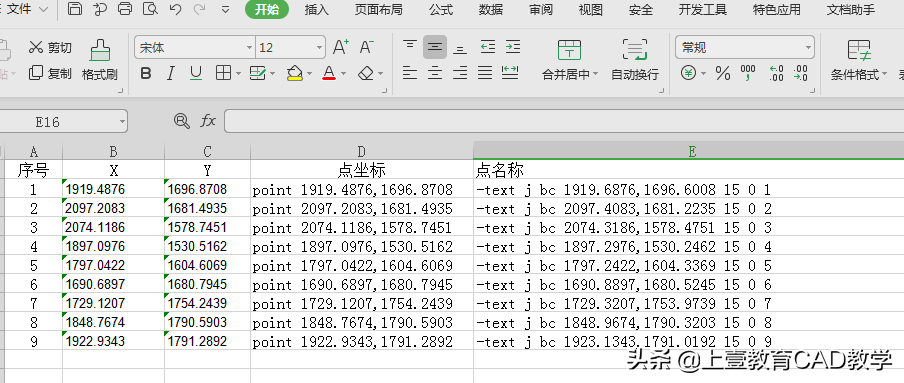Switch to the 插入 (Insert) tab
Screen dimensions: 904x383
pyautogui.click(x=316, y=10)
